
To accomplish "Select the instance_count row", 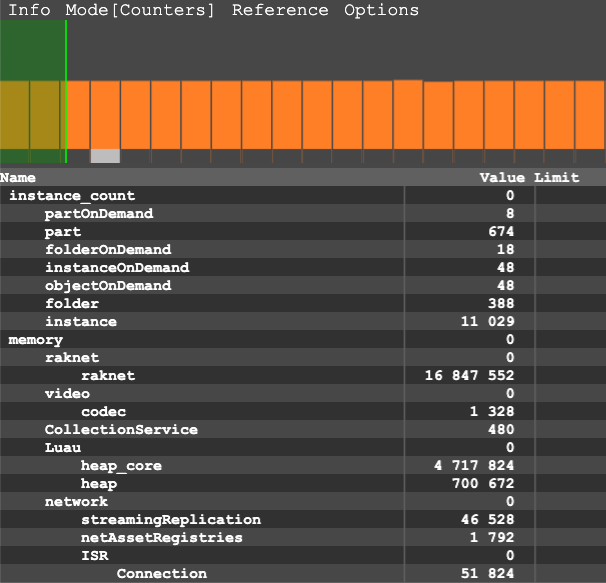I will point(303,195).
